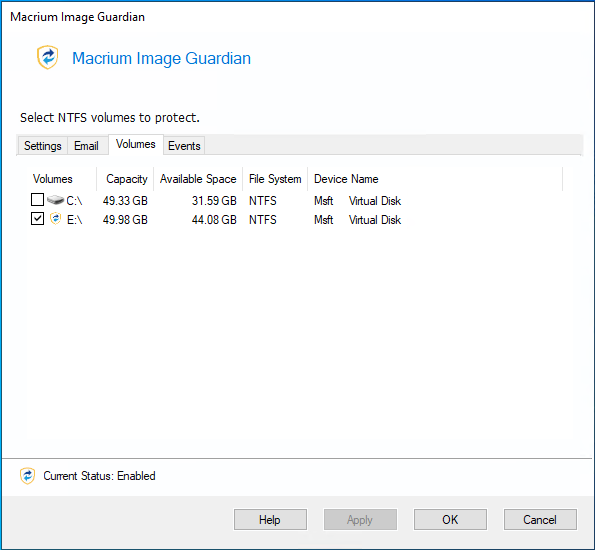595x550 pixels.
Task: Click the Macrium Image Guardian blue heading
Action: point(161,58)
